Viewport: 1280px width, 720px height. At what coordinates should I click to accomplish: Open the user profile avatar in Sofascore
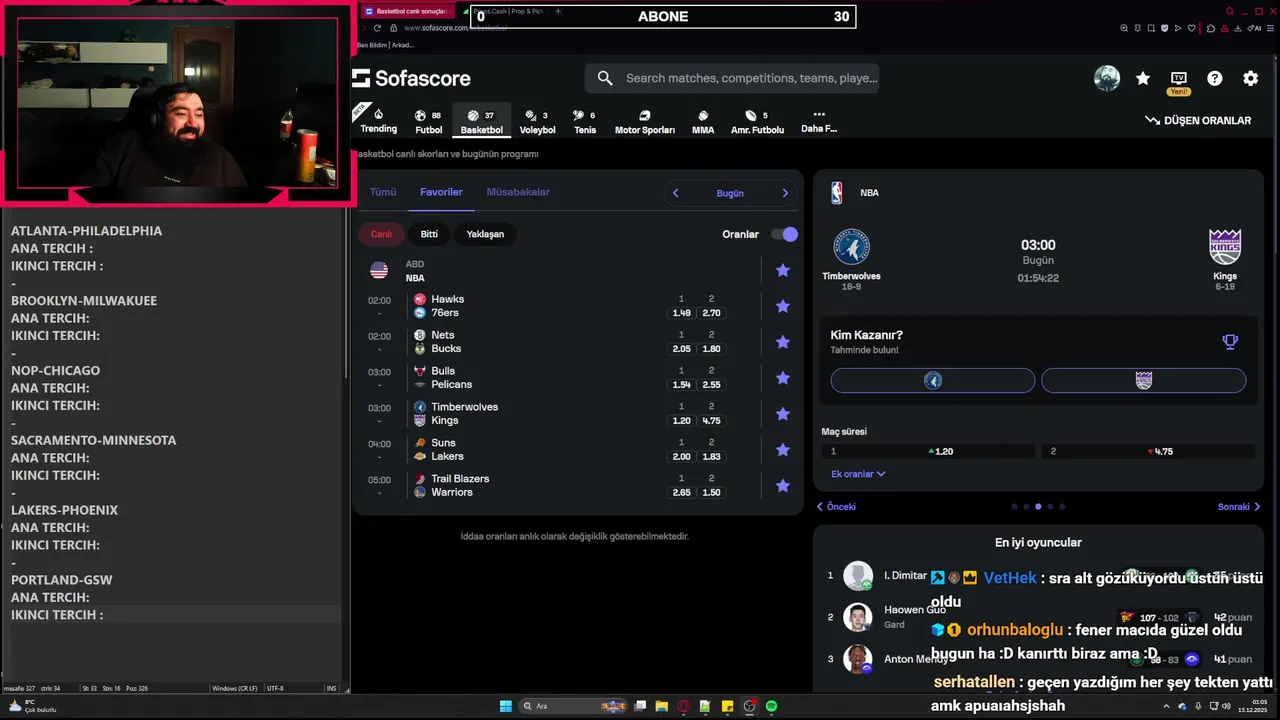tap(1107, 78)
